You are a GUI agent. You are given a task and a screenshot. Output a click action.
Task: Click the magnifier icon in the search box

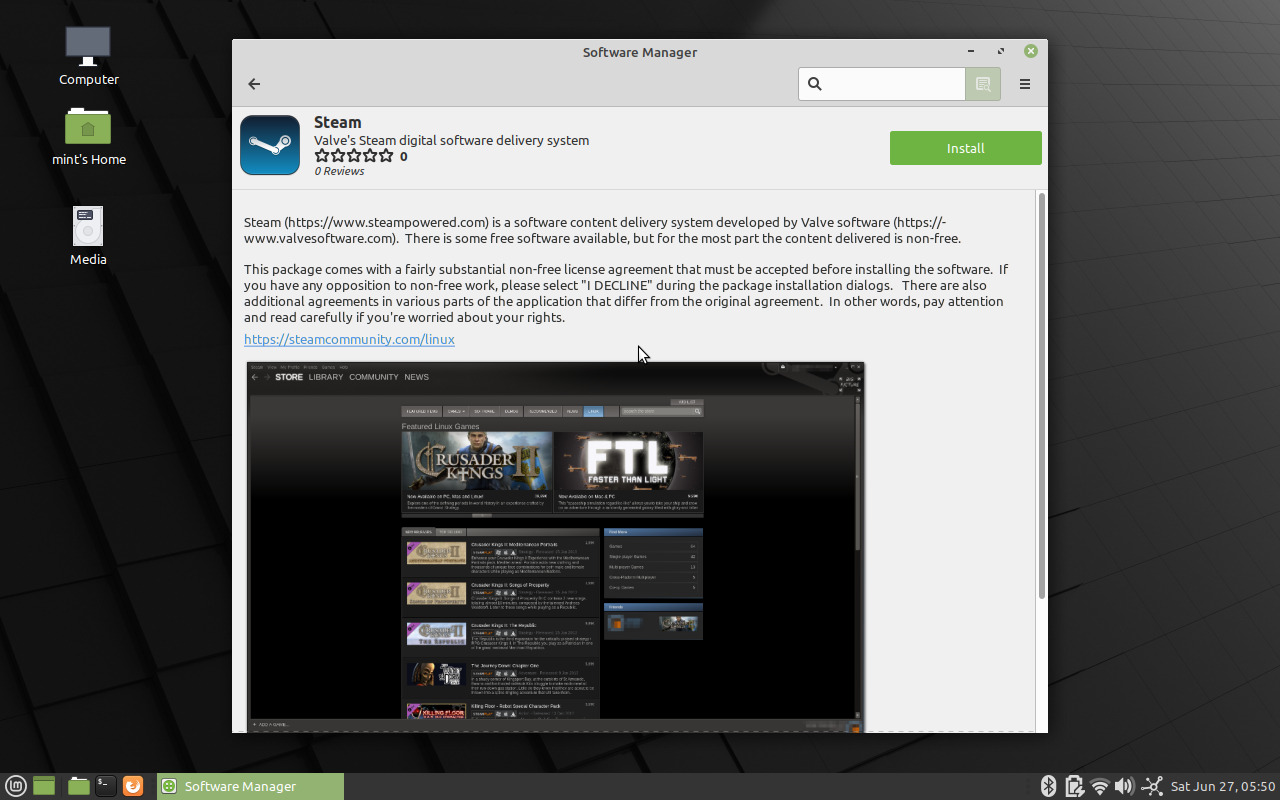815,84
